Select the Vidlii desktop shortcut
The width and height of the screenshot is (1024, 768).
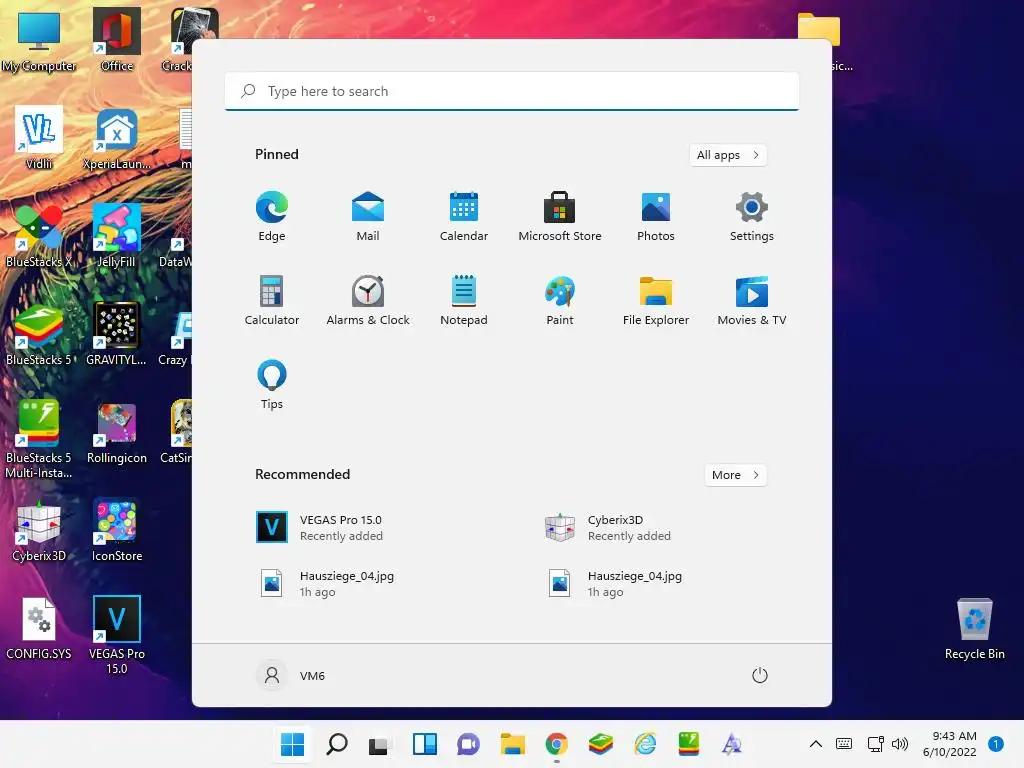pos(39,138)
